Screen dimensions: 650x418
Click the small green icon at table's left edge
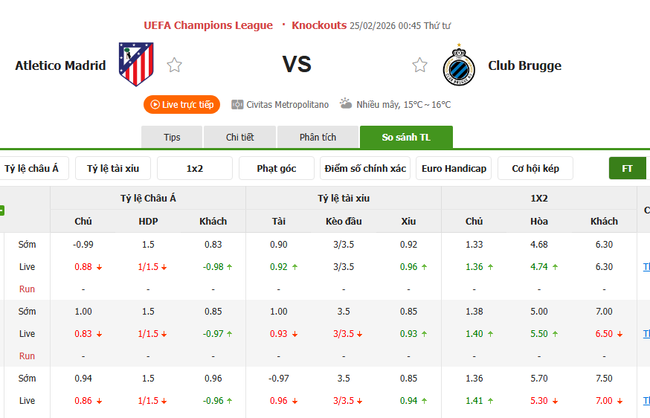[x=2, y=210]
